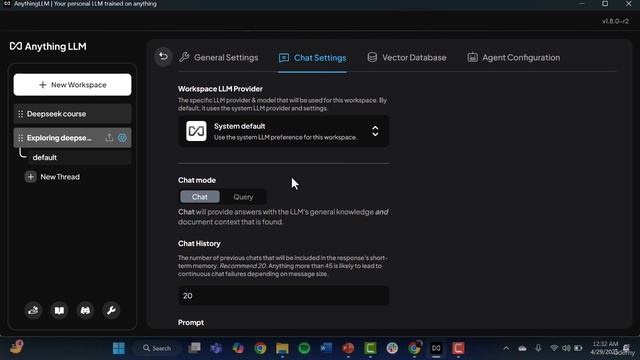Switch to the Vector Database tab

407,58
